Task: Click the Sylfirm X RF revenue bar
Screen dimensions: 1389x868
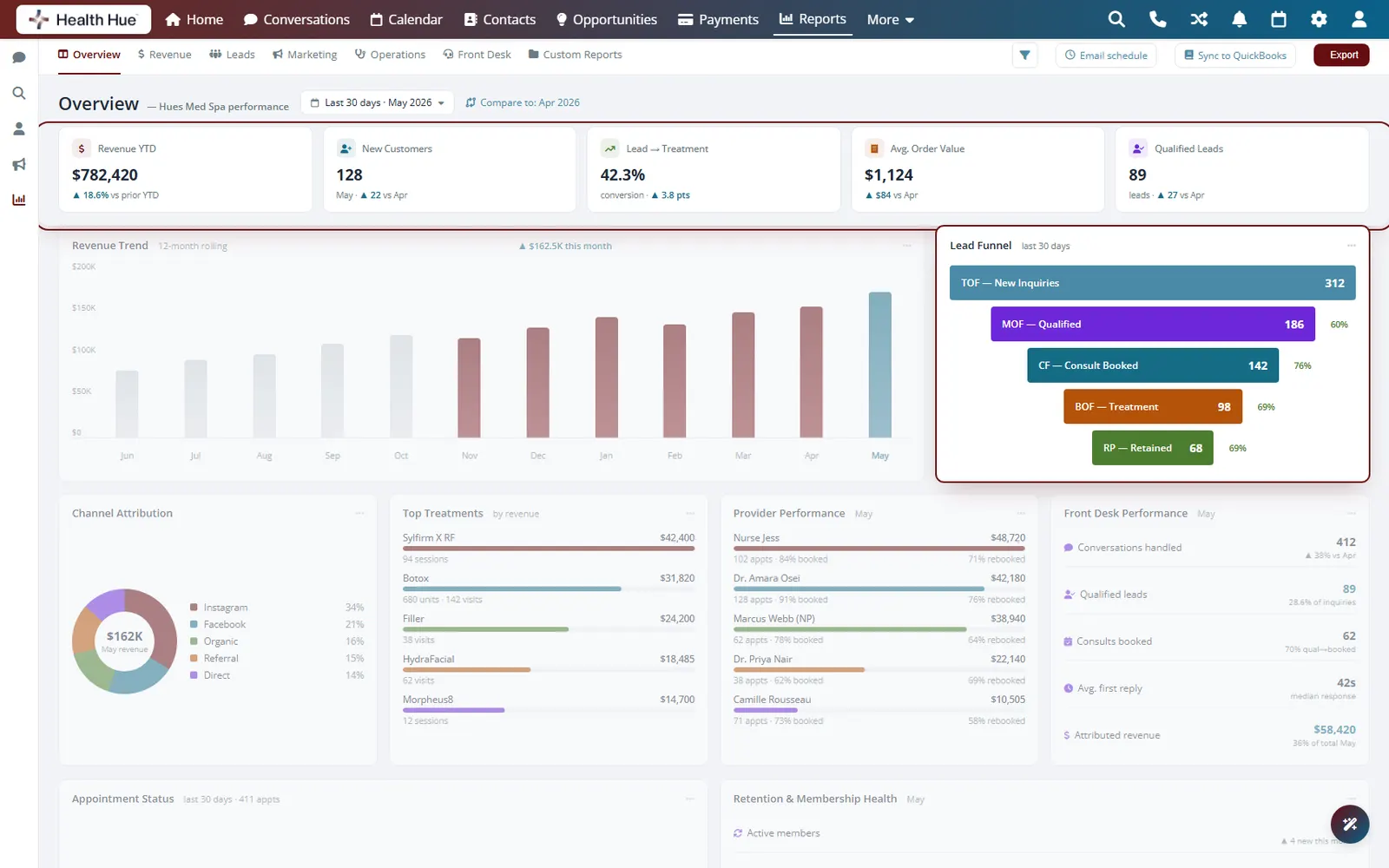Action: (549, 549)
